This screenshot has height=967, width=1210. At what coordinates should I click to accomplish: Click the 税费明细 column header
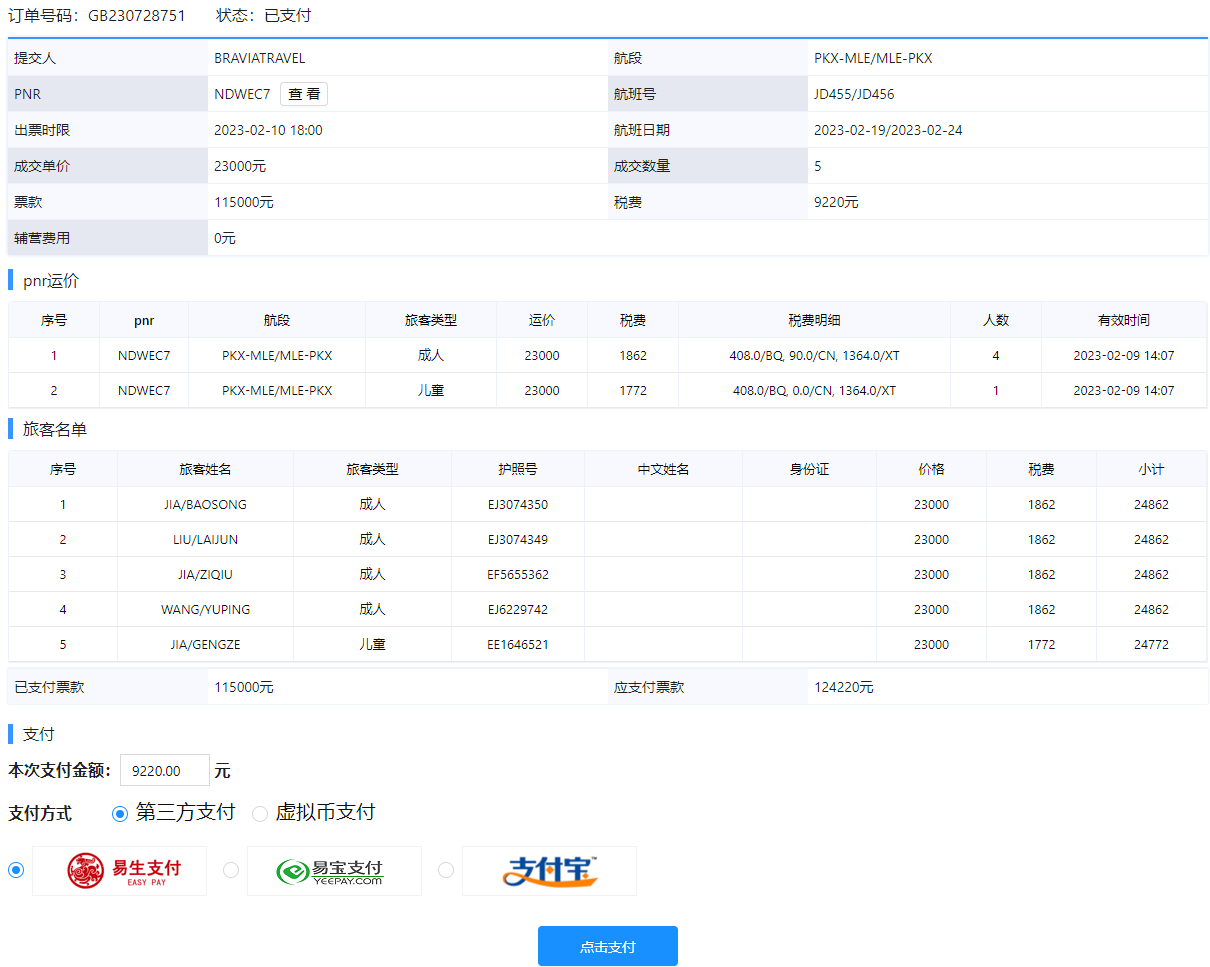click(x=814, y=321)
